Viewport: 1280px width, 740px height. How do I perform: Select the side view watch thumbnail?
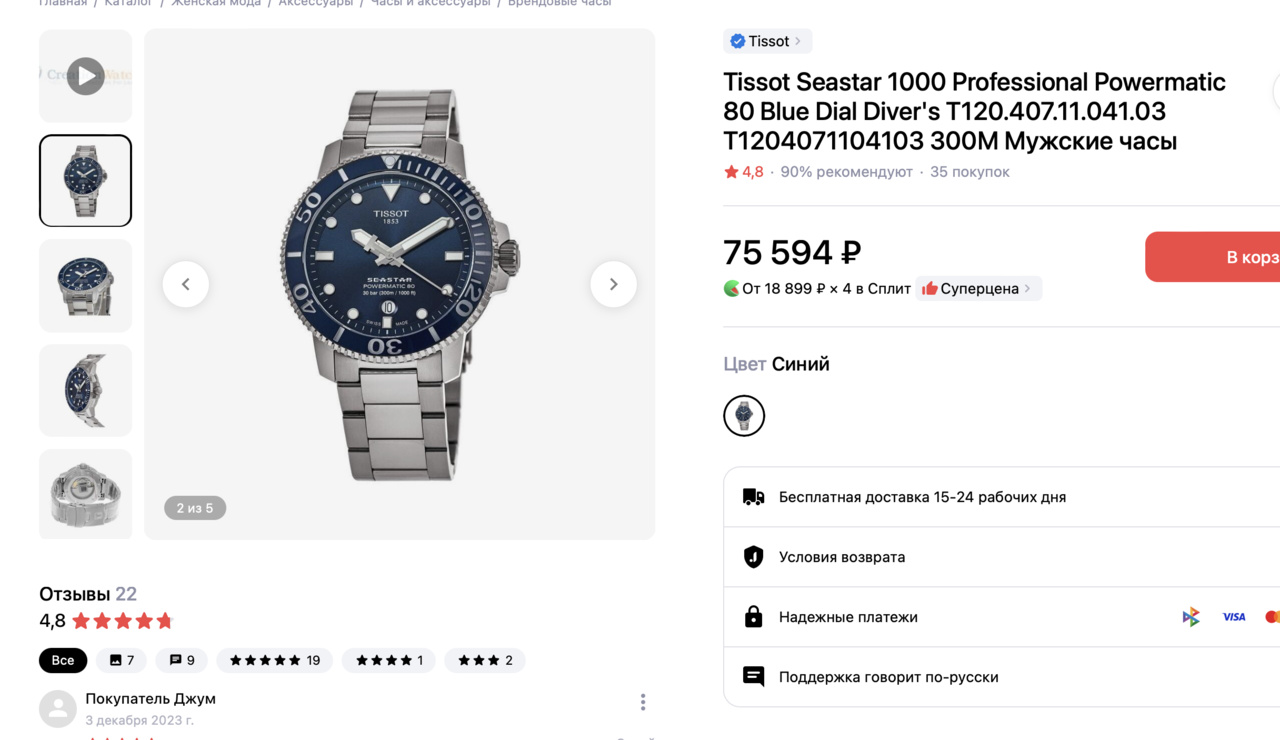(85, 390)
